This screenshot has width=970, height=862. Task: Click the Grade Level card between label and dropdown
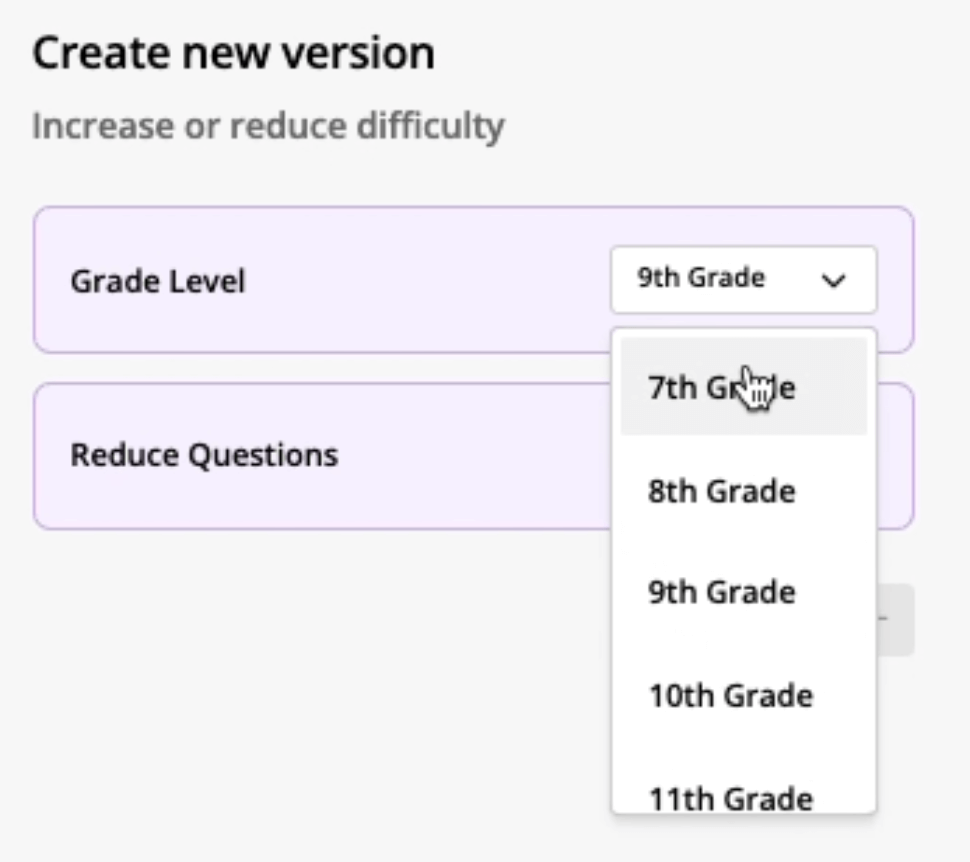(430, 281)
